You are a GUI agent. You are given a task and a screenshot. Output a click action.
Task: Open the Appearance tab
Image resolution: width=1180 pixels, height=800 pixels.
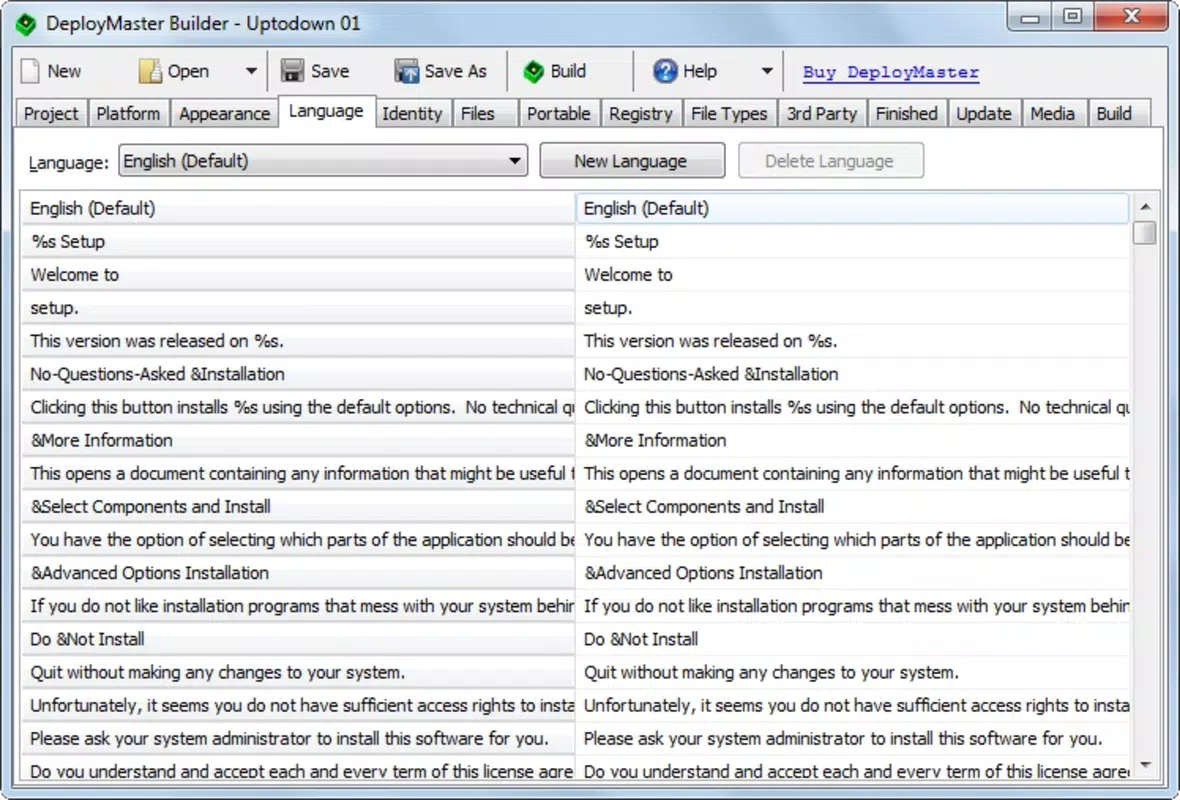[224, 114]
